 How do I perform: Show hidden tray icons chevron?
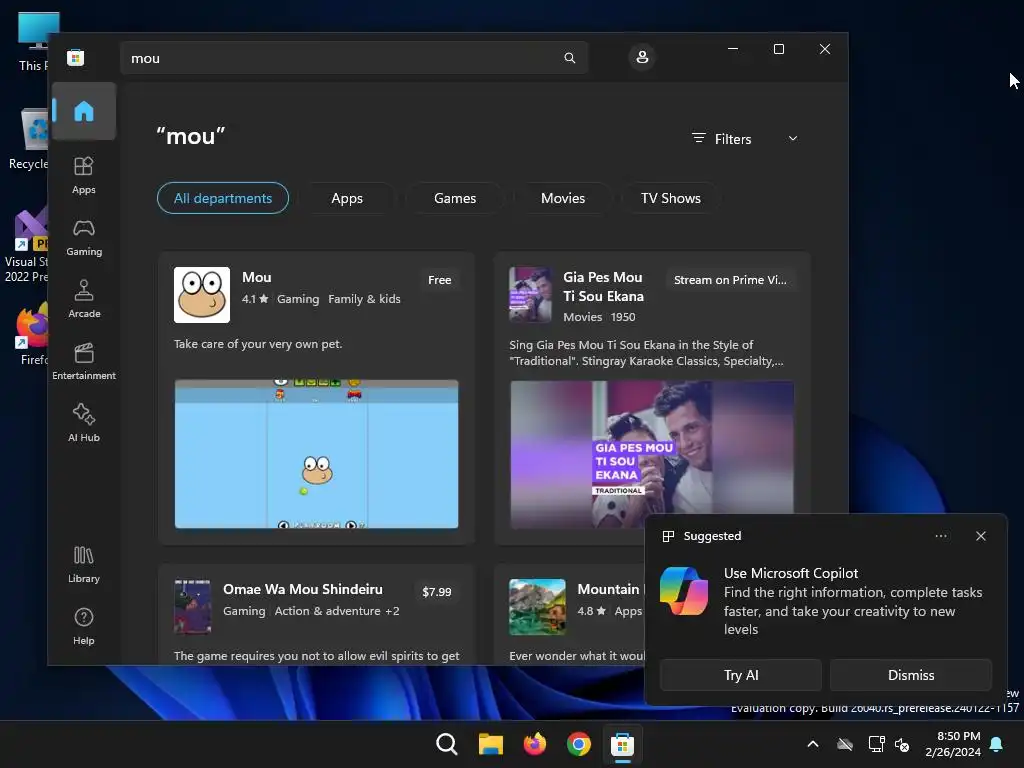pos(813,744)
